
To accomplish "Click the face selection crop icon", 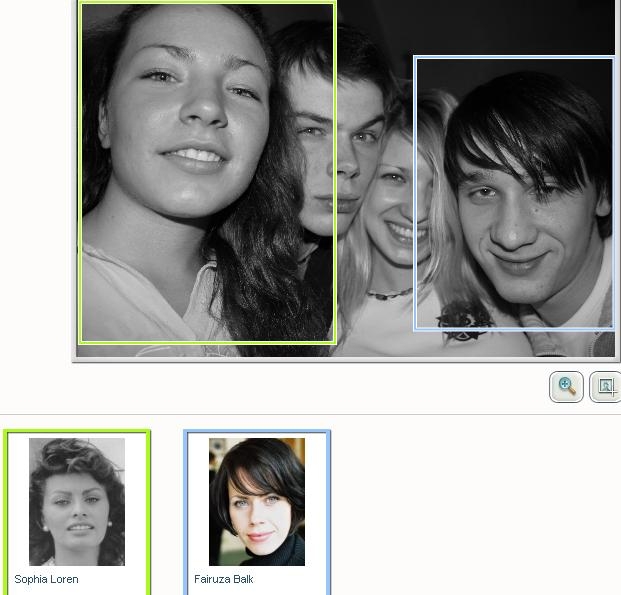I will point(606,386).
